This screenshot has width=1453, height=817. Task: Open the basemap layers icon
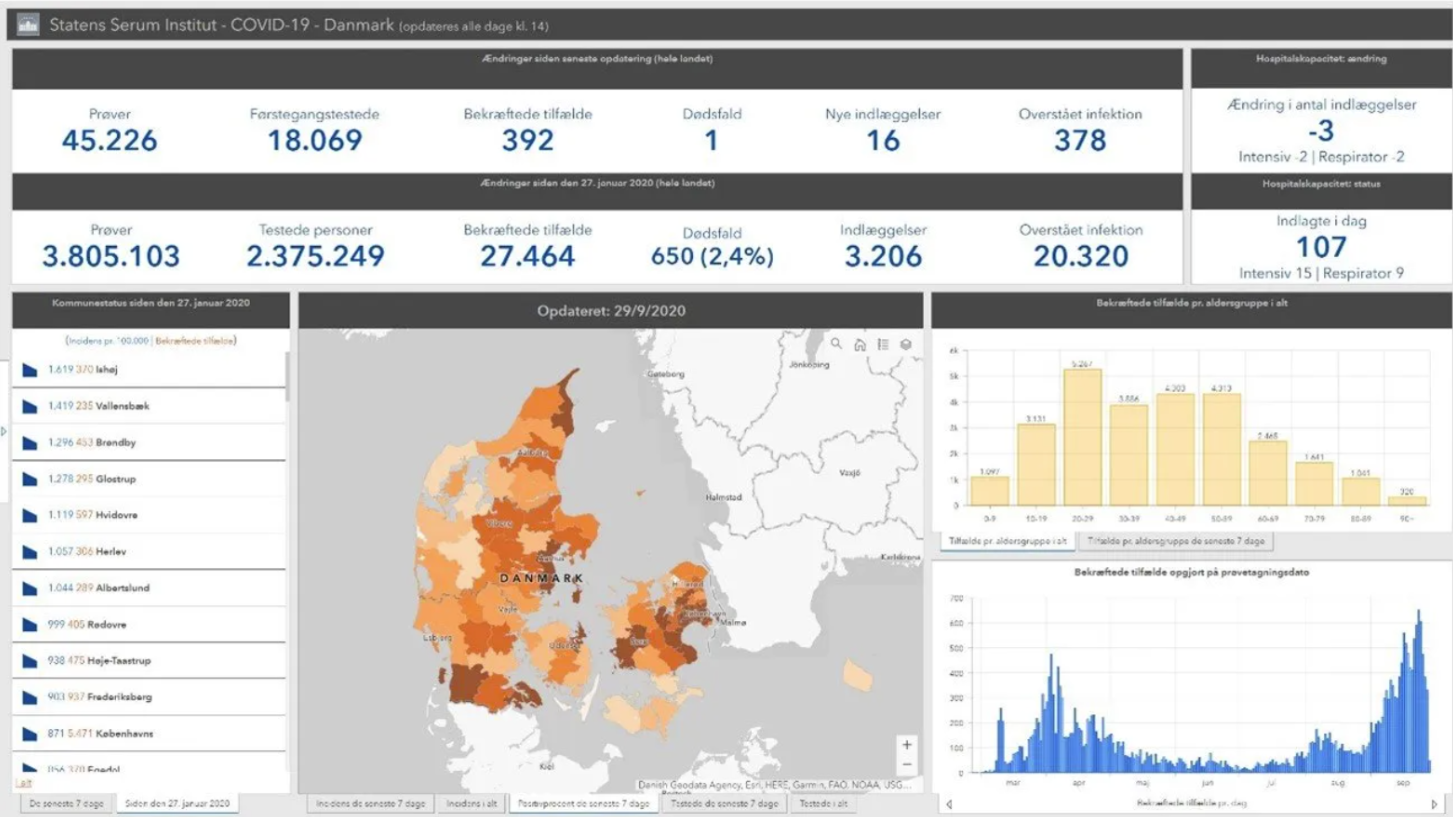pos(906,345)
